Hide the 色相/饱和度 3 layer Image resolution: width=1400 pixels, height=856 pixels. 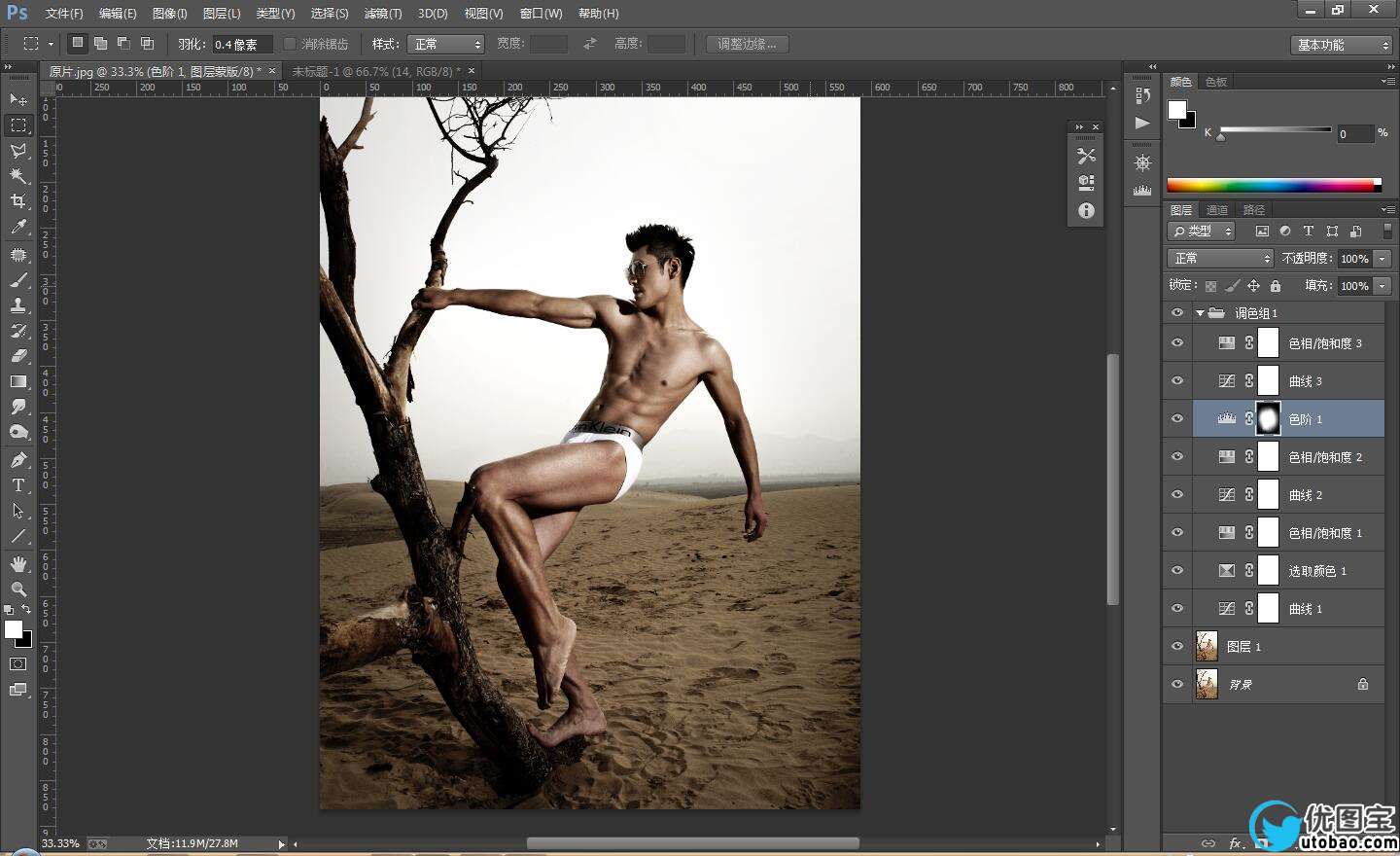1177,343
